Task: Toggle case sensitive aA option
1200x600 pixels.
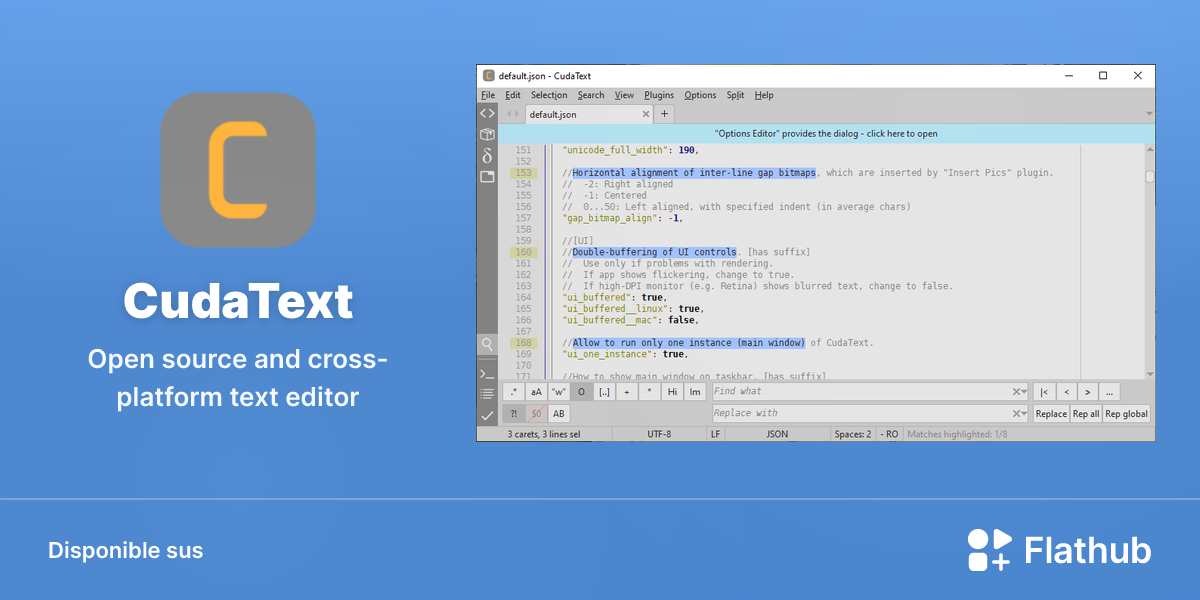Action: (537, 392)
